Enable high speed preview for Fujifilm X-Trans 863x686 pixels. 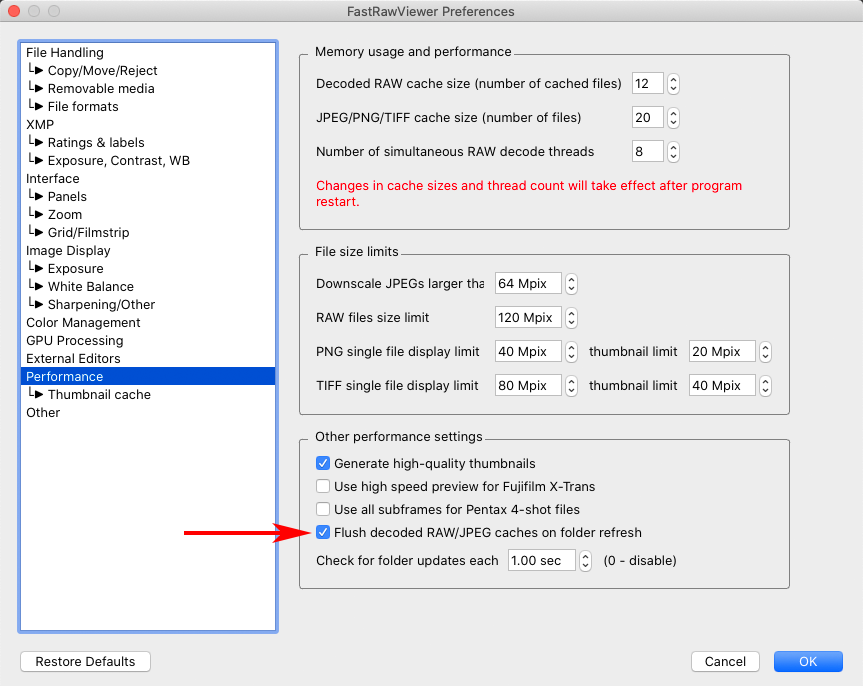click(323, 487)
